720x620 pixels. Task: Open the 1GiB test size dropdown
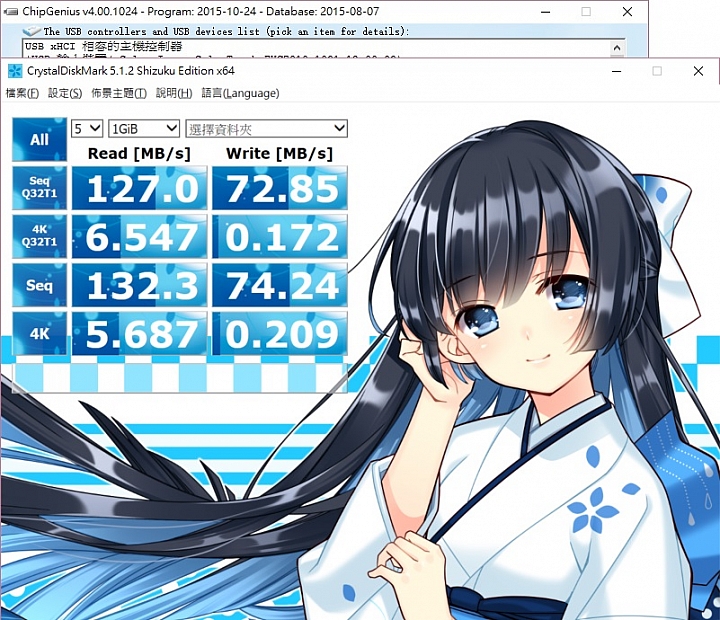click(144, 129)
